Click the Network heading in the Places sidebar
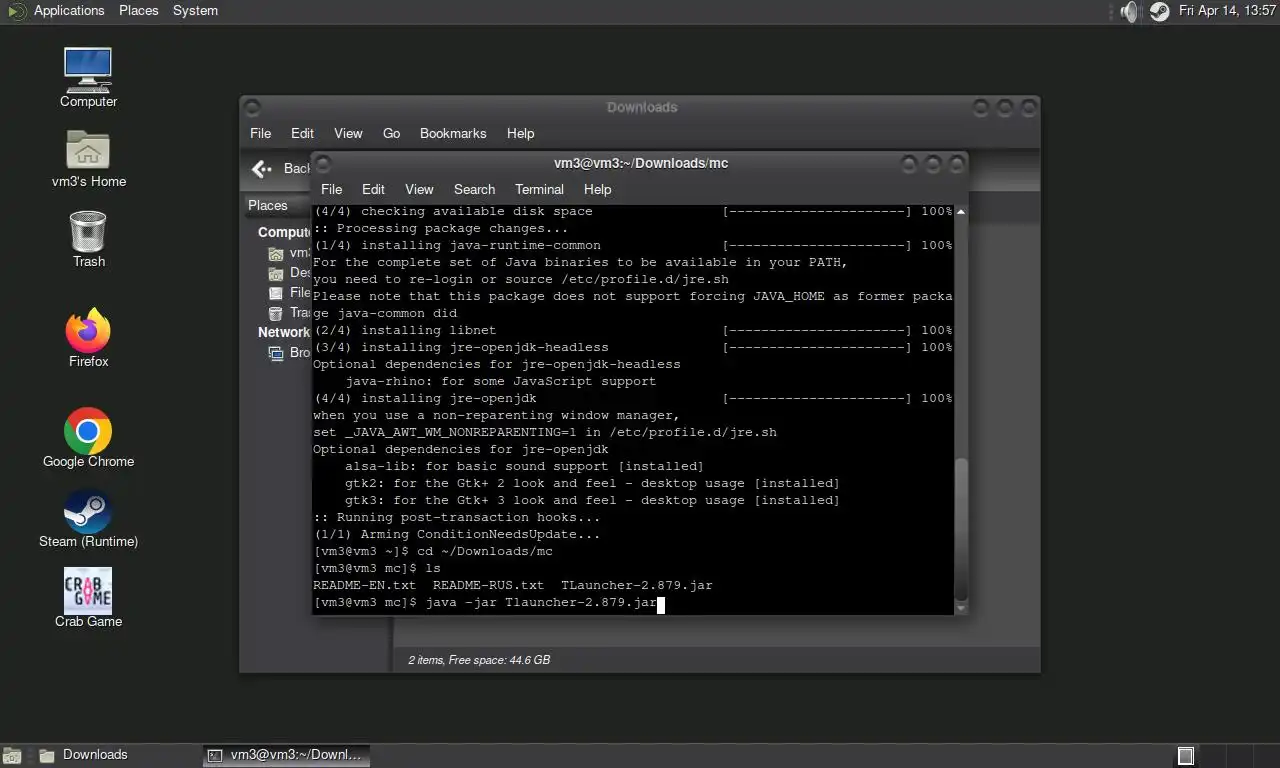 click(284, 332)
